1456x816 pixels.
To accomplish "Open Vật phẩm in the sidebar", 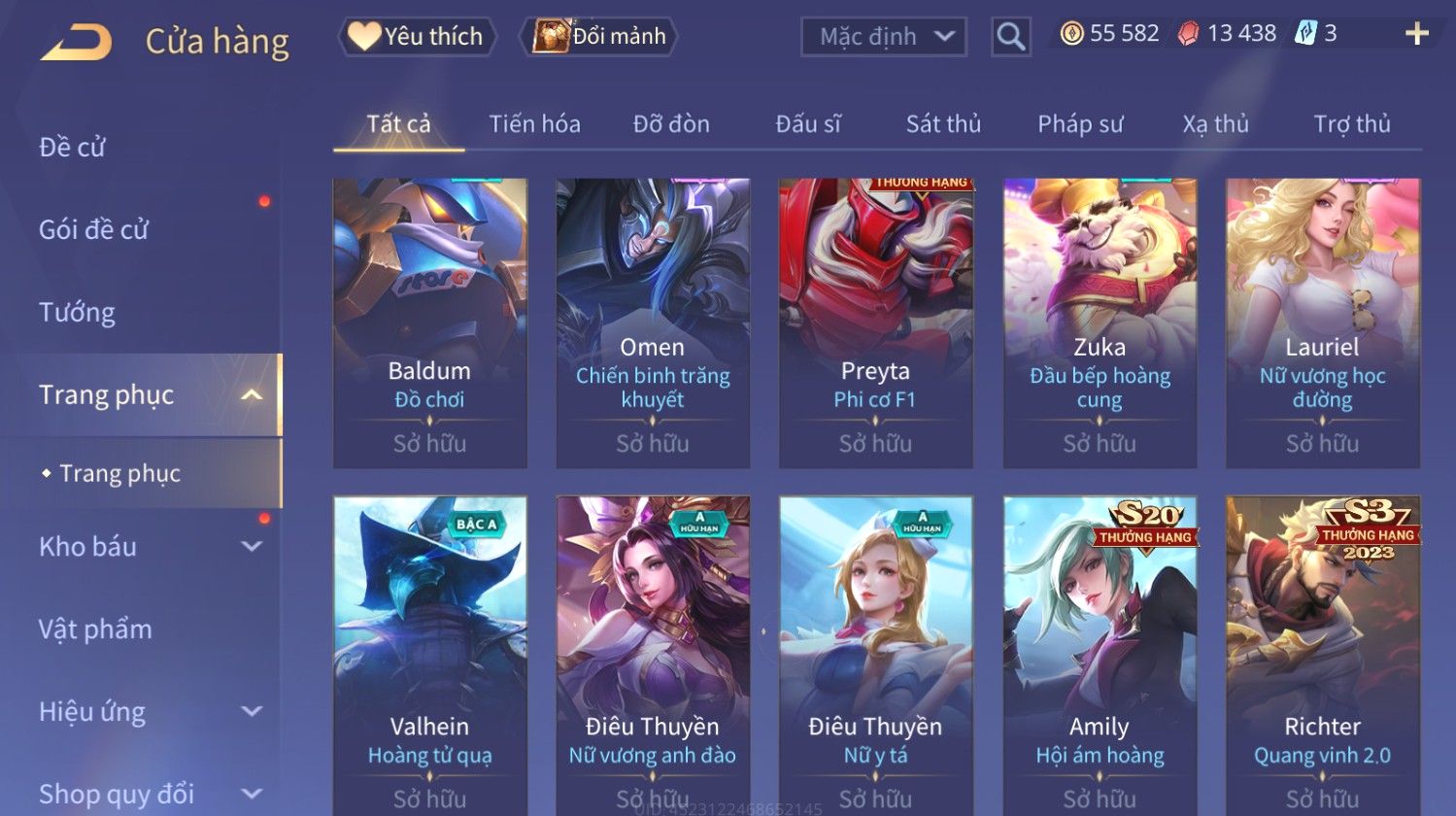I will point(95,629).
